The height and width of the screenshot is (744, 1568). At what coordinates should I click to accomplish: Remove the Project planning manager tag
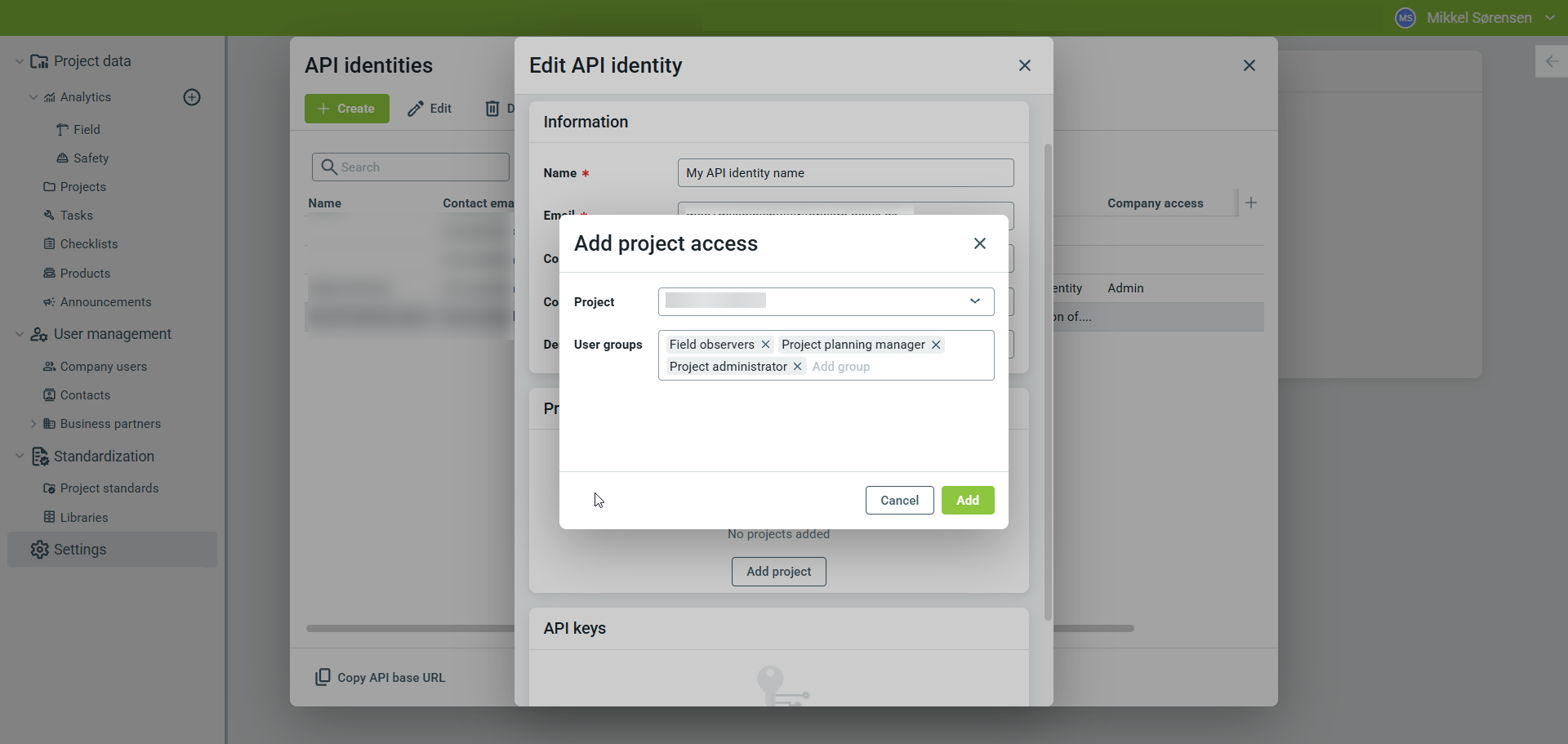click(936, 345)
